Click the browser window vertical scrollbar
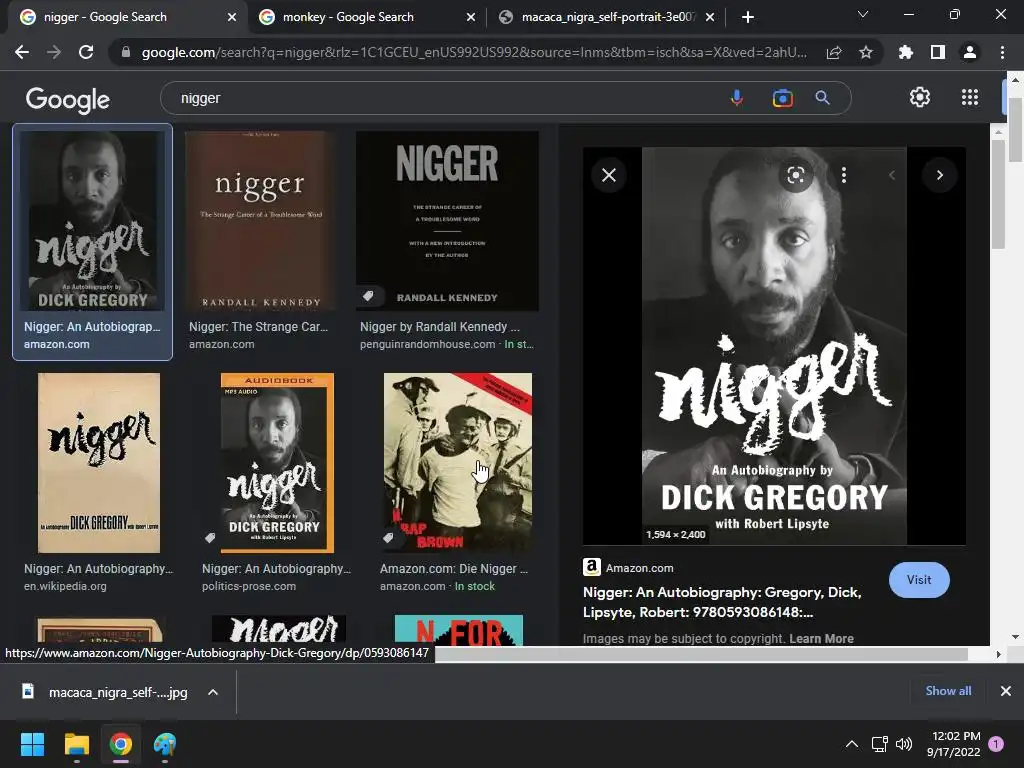This screenshot has width=1024, height=768. [1015, 129]
